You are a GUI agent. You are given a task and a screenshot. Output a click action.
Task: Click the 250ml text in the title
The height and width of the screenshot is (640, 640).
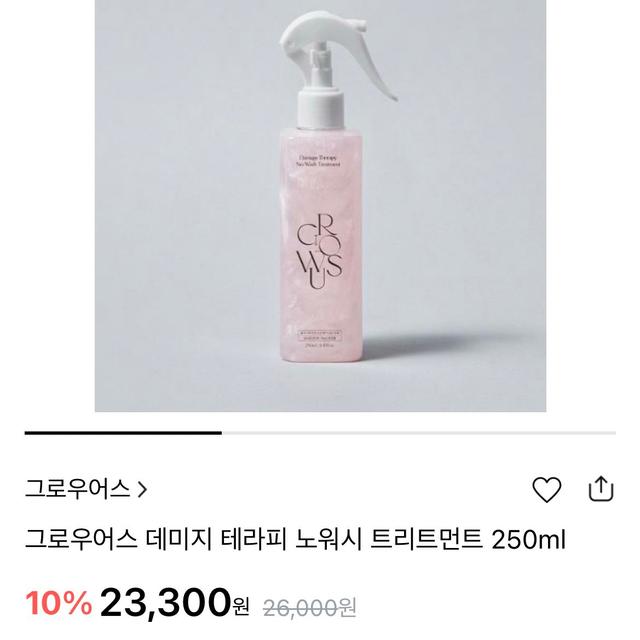click(529, 540)
